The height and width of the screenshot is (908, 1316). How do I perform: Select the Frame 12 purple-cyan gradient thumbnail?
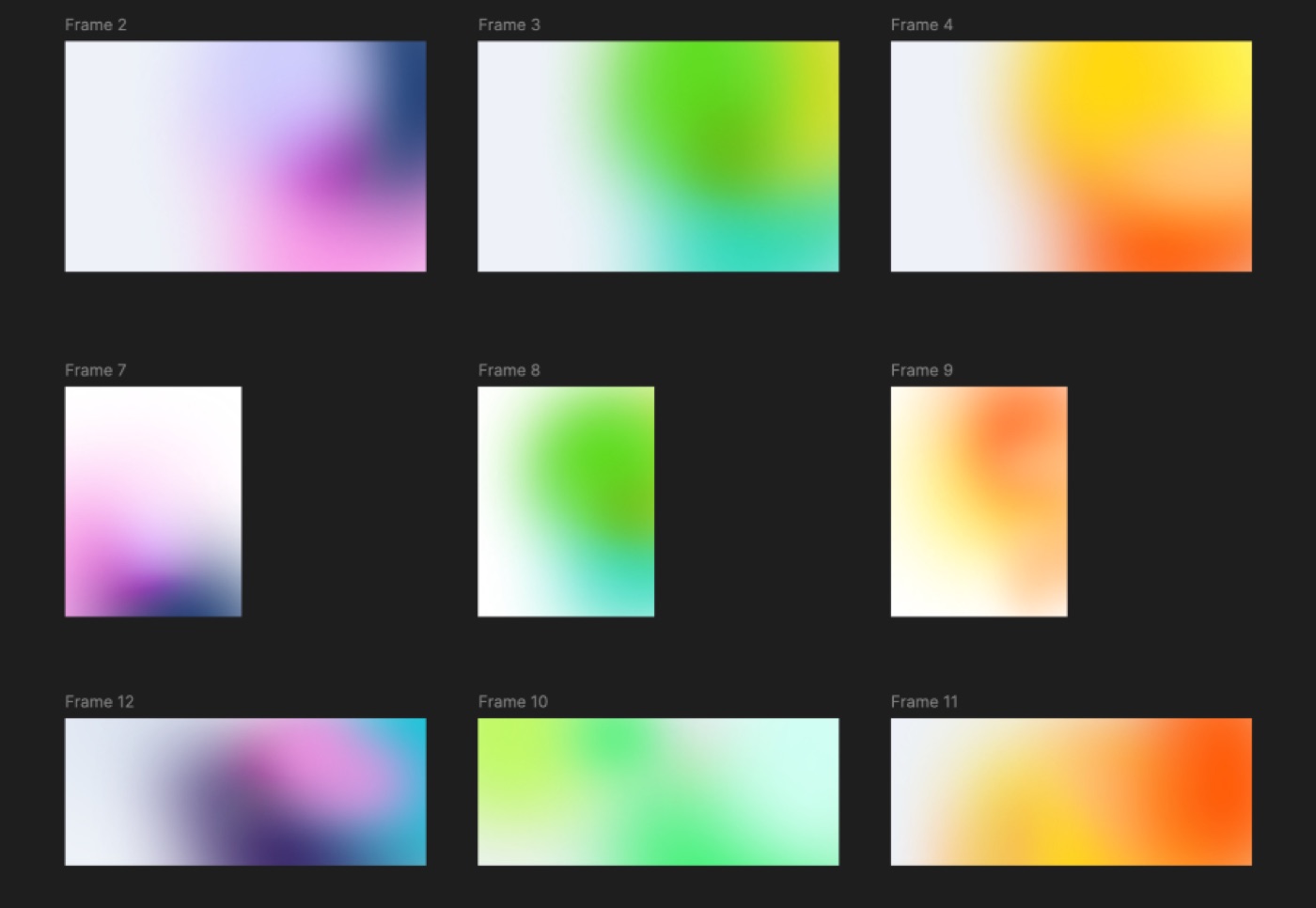coord(245,791)
